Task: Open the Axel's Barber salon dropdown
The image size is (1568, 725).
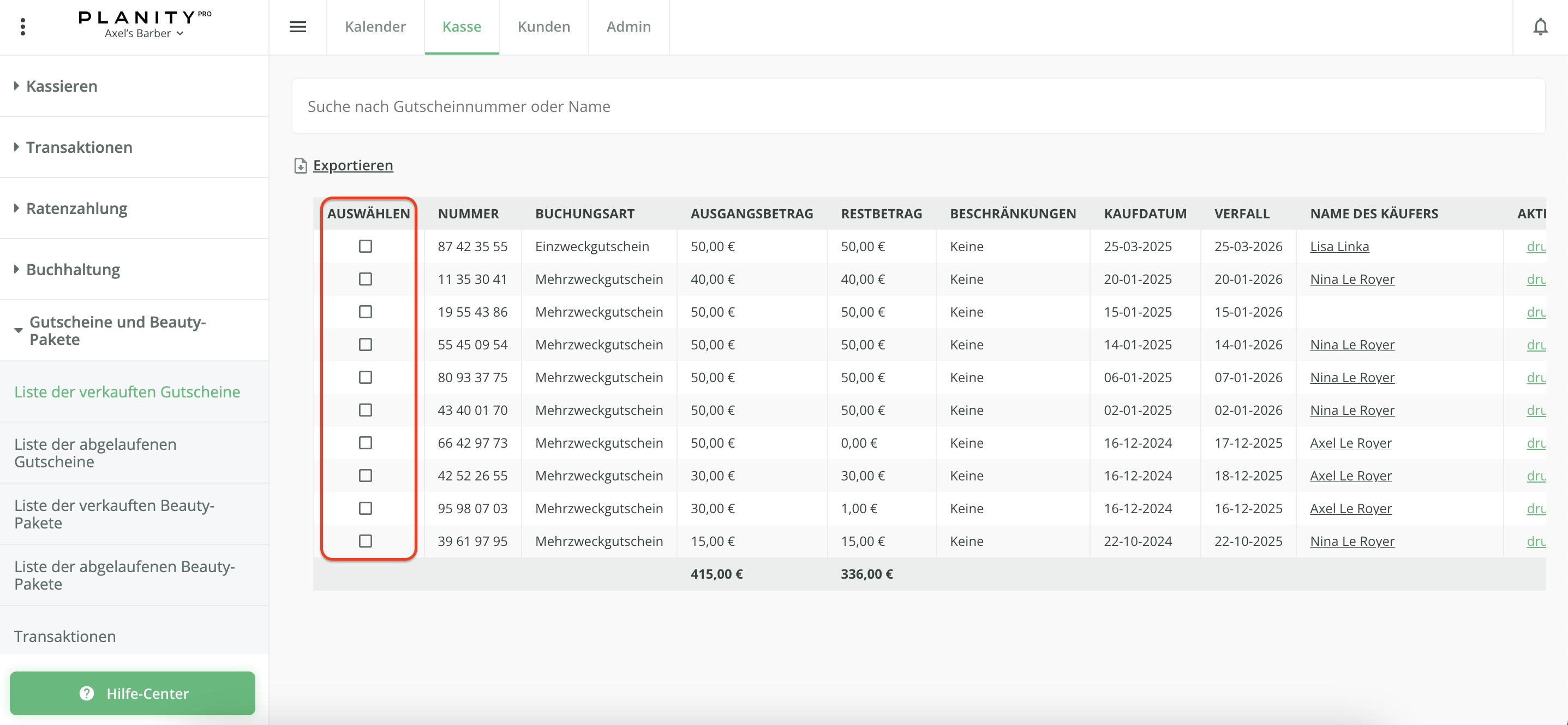Action: (144, 33)
